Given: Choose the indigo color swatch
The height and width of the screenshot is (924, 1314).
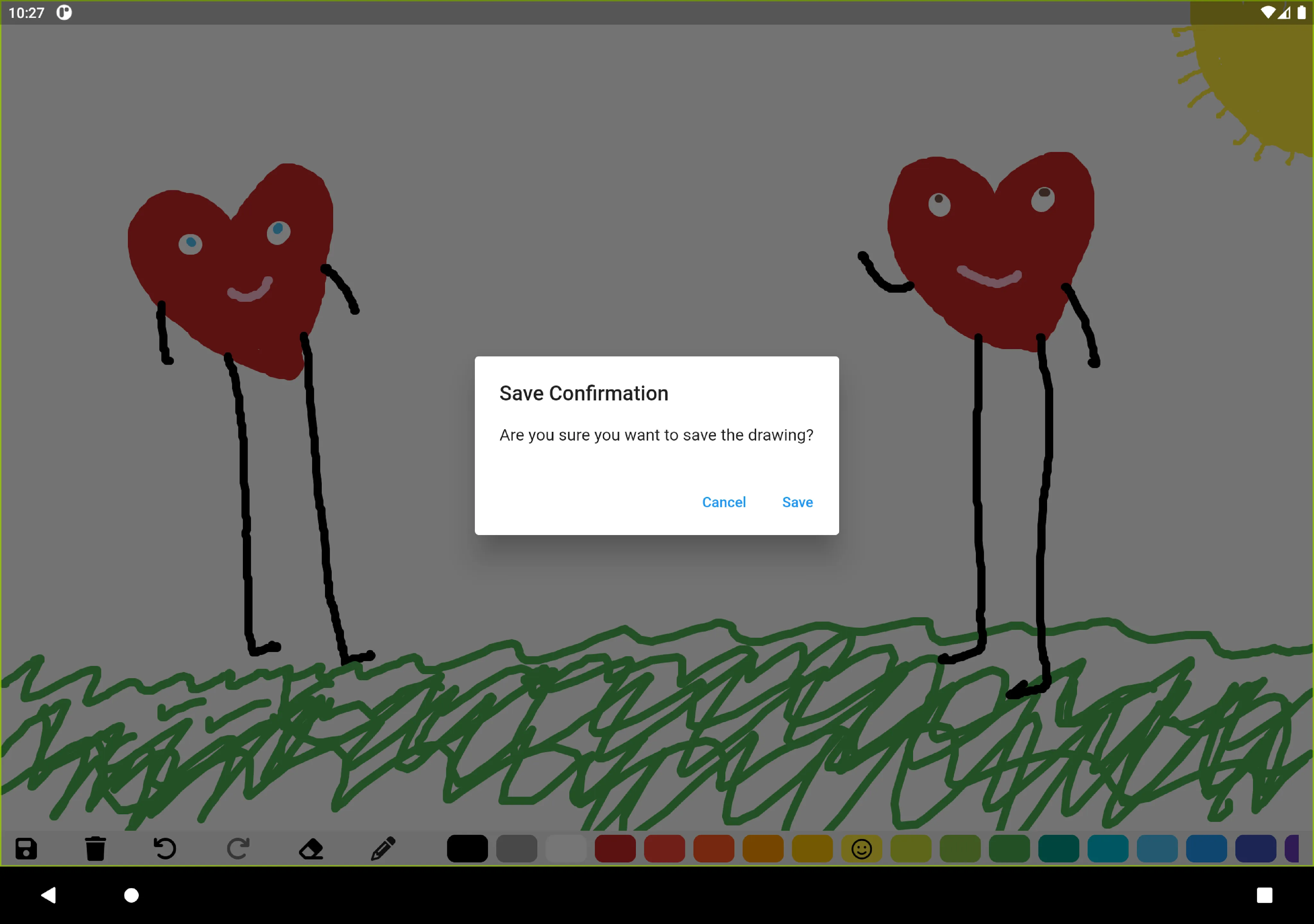Looking at the screenshot, I should click(x=1256, y=848).
